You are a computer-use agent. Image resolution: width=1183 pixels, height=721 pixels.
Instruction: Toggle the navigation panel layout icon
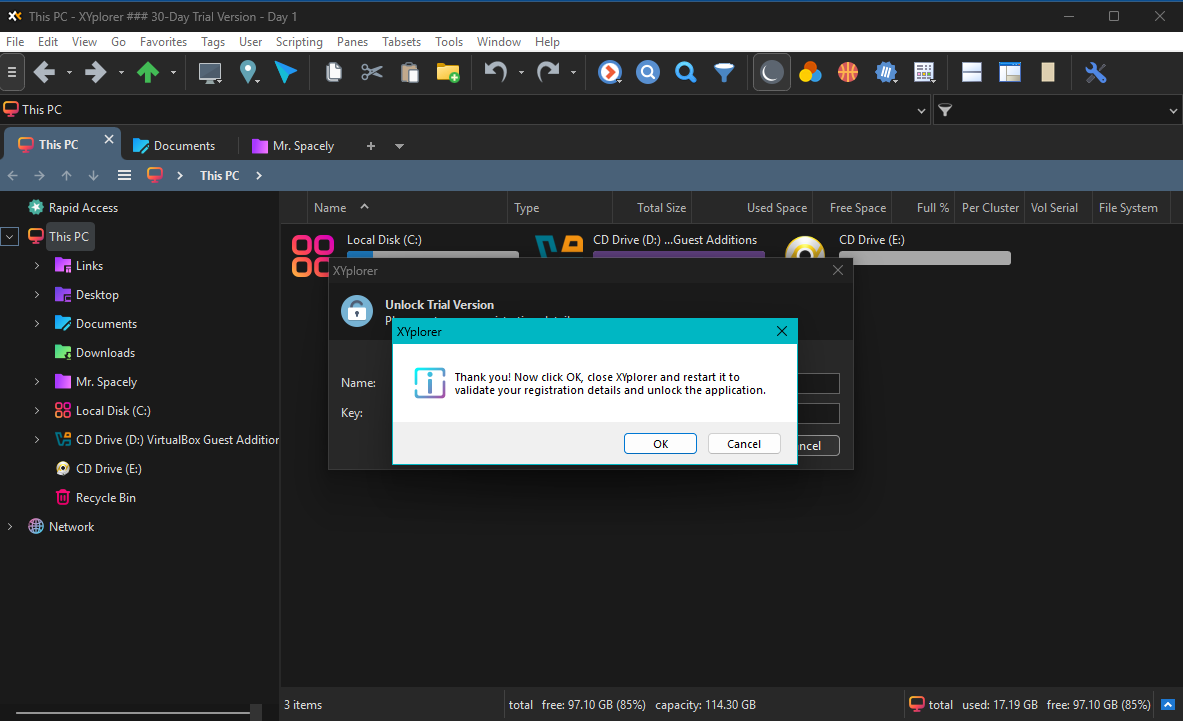(x=1009, y=72)
